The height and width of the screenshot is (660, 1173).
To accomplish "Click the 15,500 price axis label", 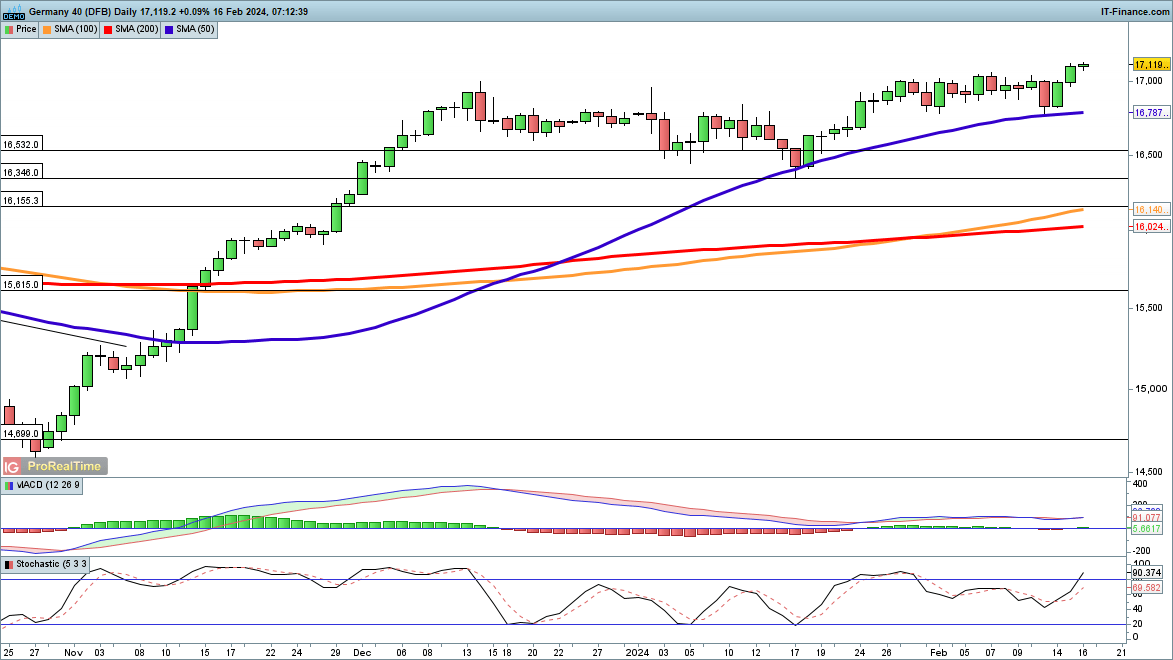I will (1149, 308).
